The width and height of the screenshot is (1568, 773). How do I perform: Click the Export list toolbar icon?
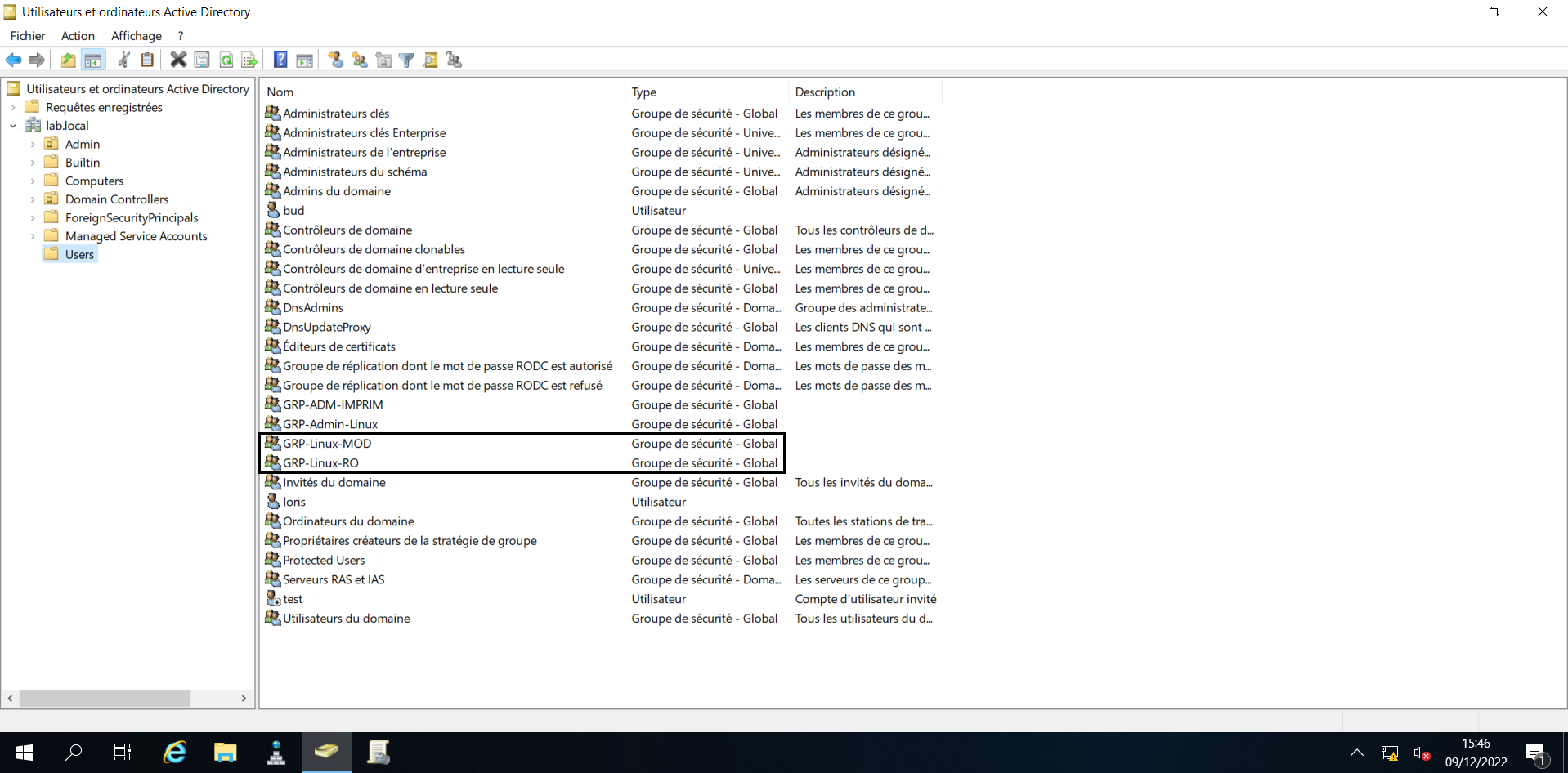click(x=249, y=60)
